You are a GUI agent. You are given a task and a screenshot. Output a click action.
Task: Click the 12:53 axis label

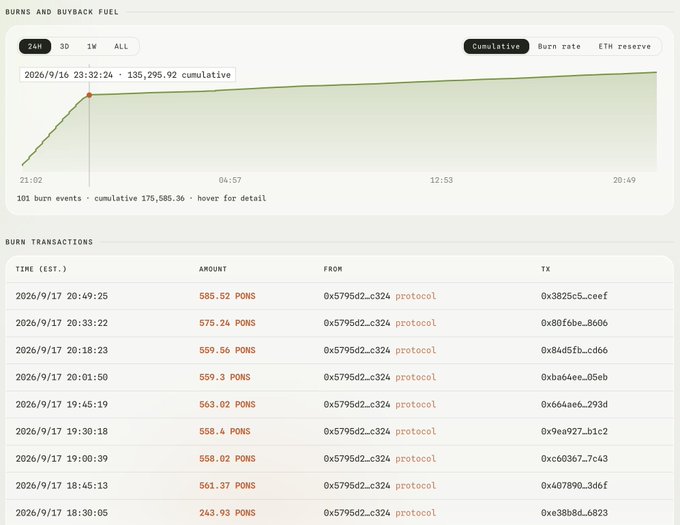click(441, 180)
